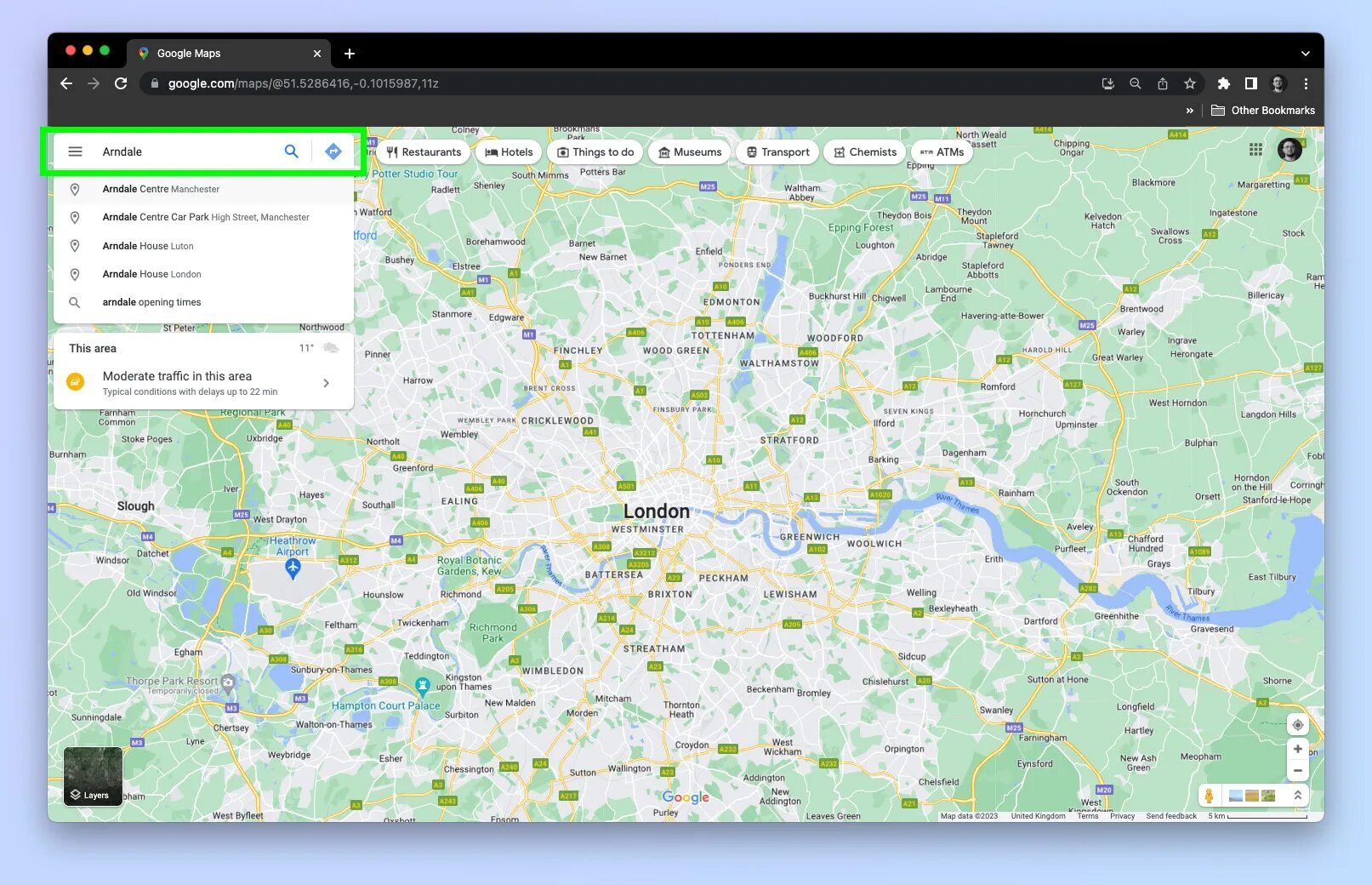Select arndale opening times search suggestion

click(x=203, y=302)
